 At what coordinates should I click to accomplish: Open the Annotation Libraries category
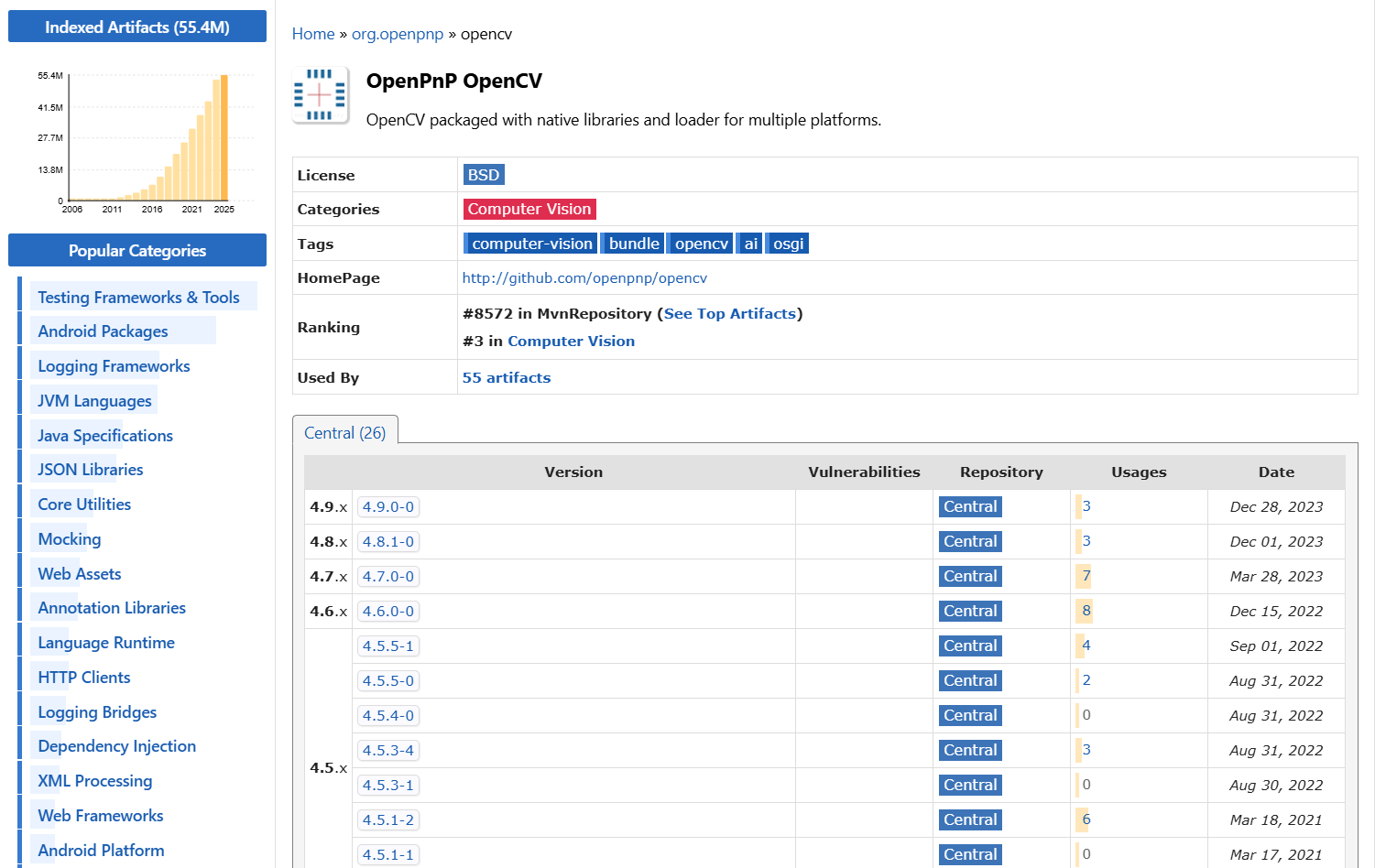[112, 607]
